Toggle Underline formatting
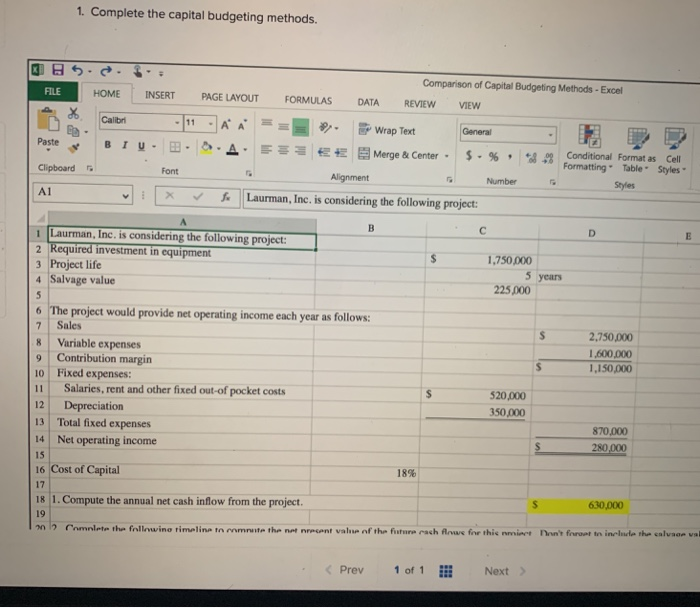The image size is (700, 608). pos(142,146)
